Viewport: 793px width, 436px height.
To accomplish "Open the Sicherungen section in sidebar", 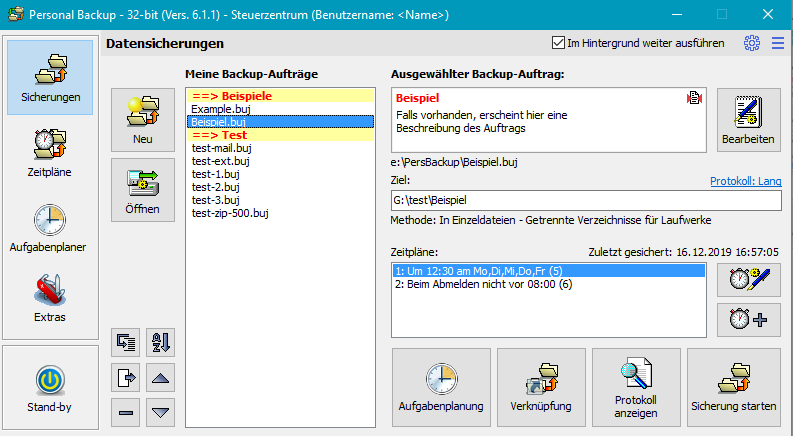I will tap(50, 77).
